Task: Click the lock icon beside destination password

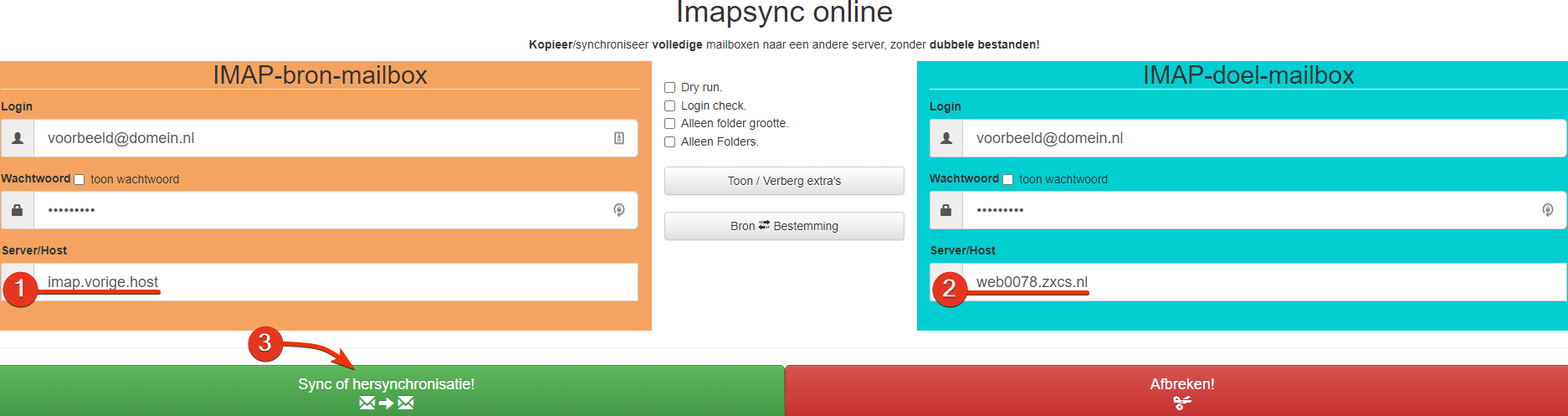Action: pyautogui.click(x=946, y=210)
